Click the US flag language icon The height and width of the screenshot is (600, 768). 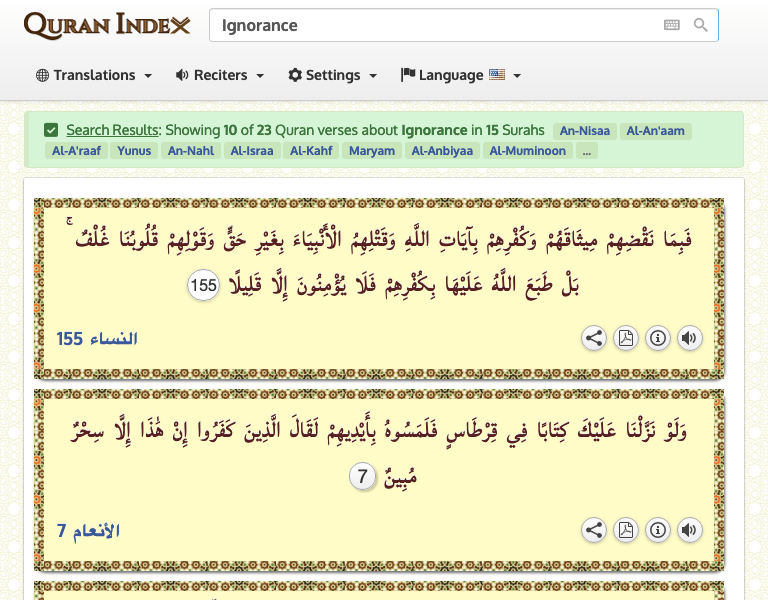(497, 74)
